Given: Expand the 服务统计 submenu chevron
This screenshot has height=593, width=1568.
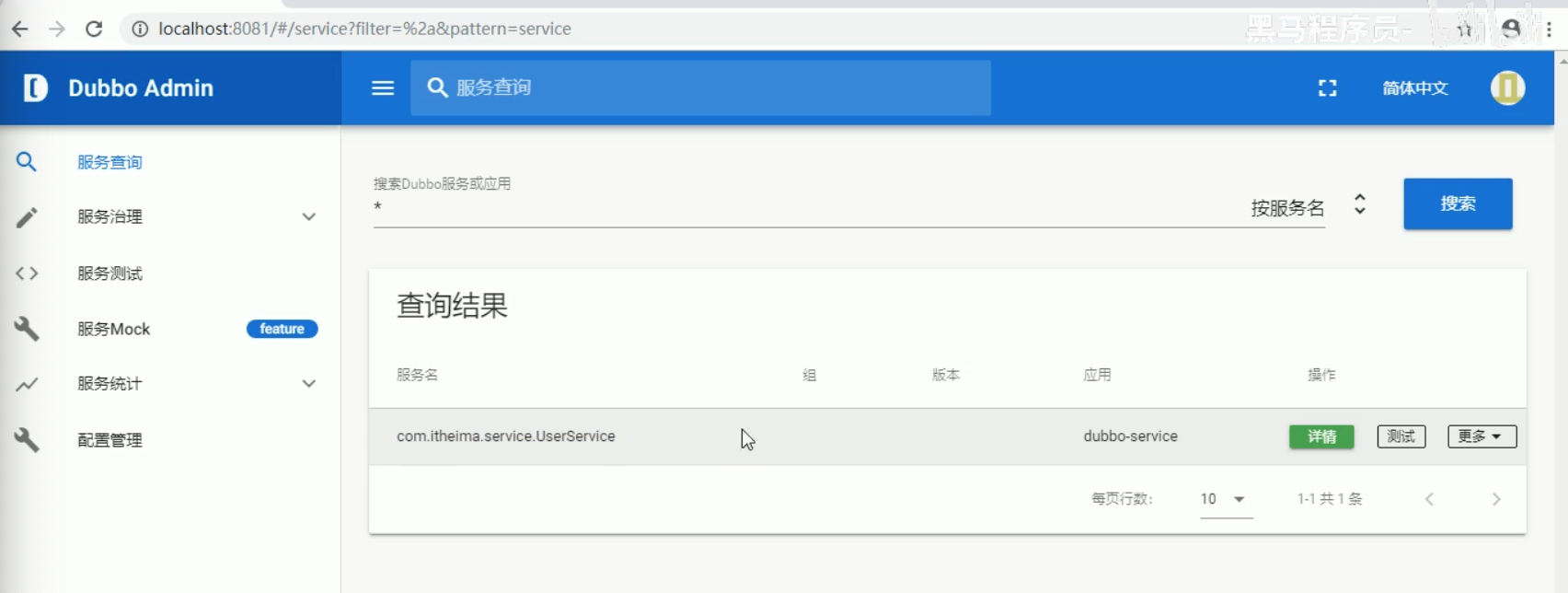Looking at the screenshot, I should (309, 384).
